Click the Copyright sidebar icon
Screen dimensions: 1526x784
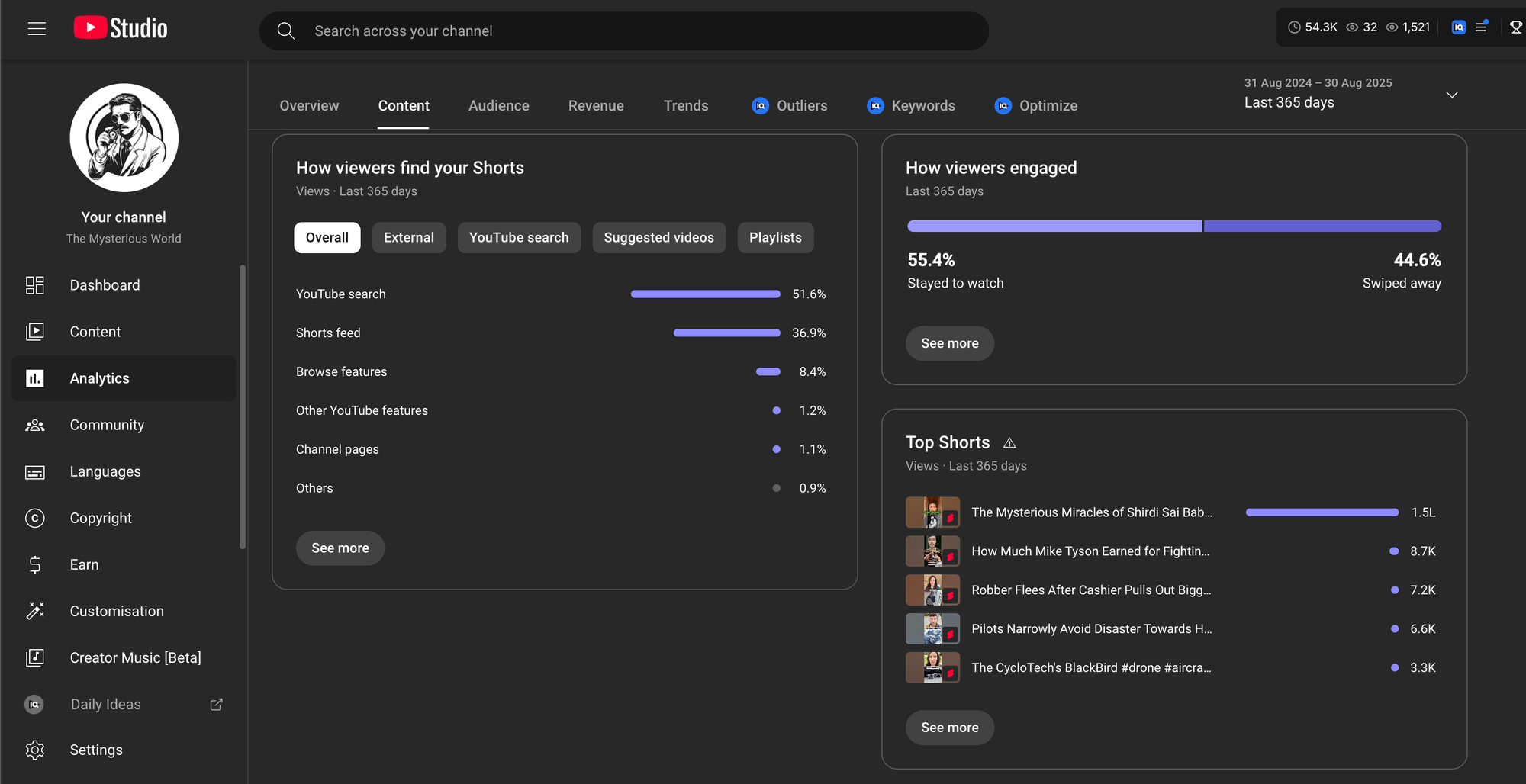tap(35, 518)
